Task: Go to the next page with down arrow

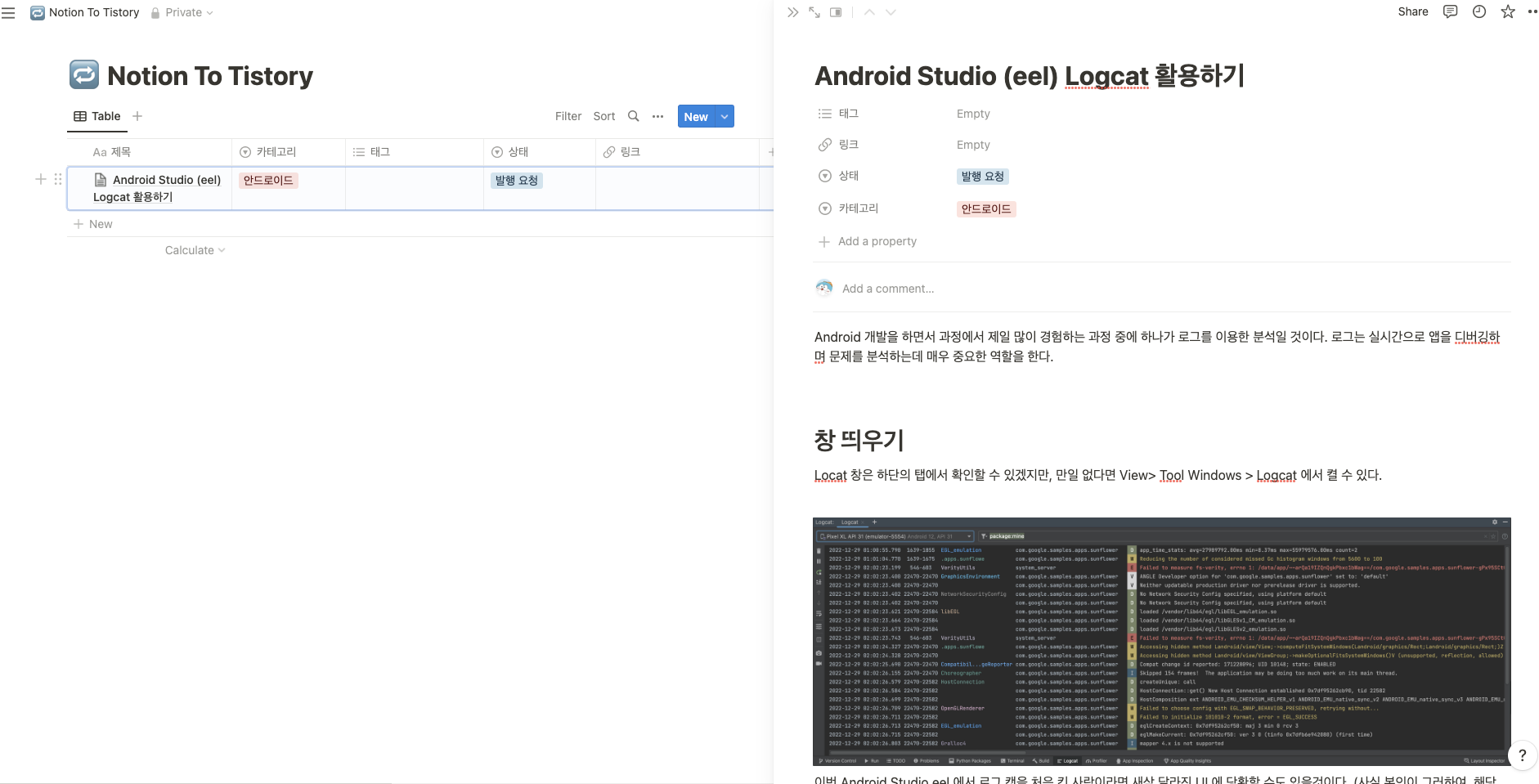Action: tap(891, 12)
